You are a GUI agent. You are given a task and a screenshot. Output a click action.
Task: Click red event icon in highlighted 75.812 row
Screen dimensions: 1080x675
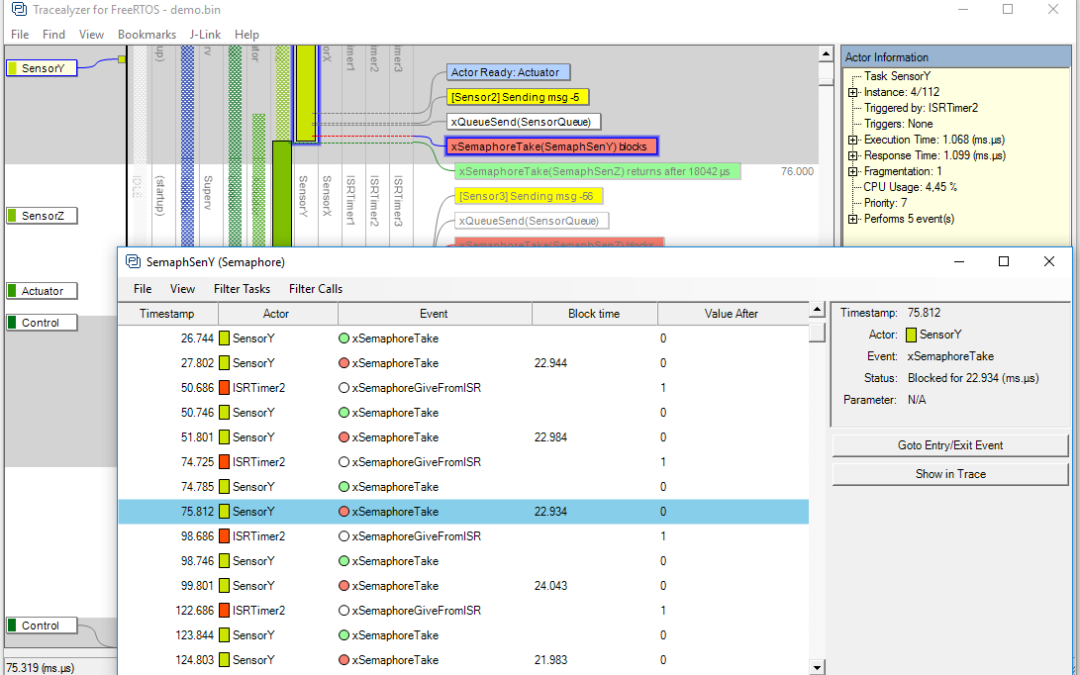[344, 512]
